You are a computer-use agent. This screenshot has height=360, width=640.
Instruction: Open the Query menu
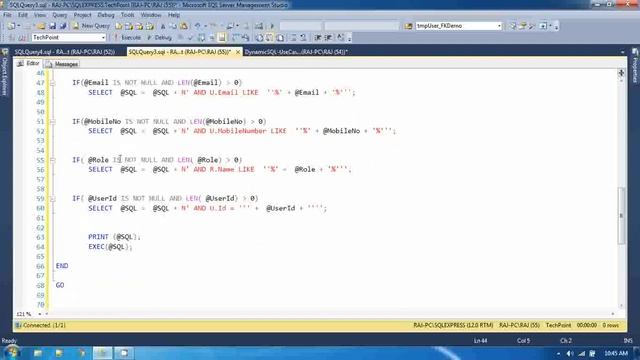[60, 15]
